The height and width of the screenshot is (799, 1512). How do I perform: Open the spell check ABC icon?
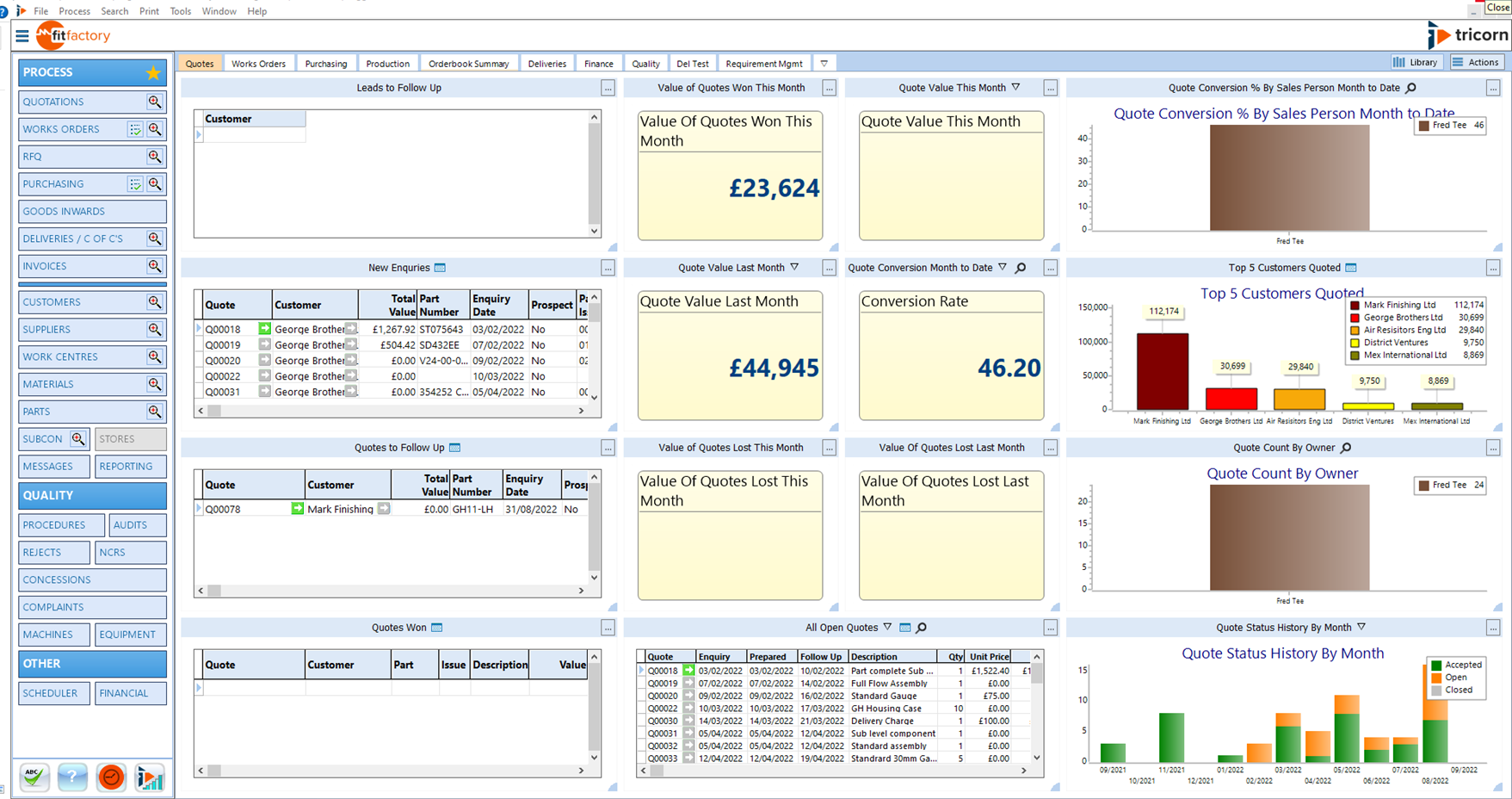[x=34, y=777]
